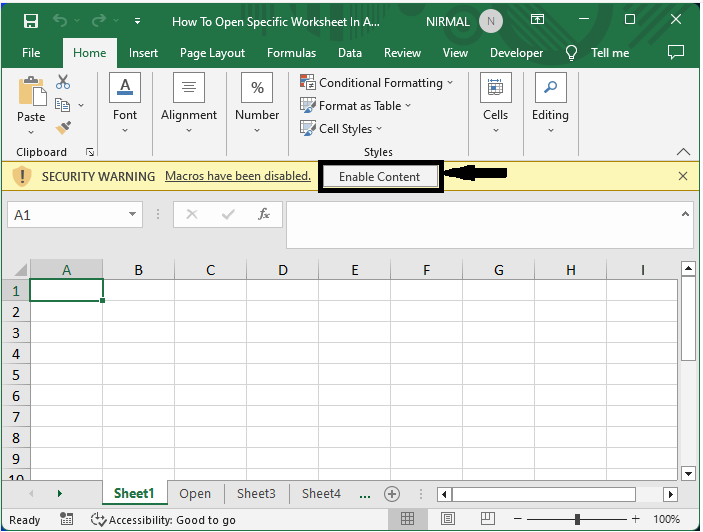This screenshot has height=532, width=703.
Task: Click the Insert Function fx icon
Action: pyautogui.click(x=264, y=214)
